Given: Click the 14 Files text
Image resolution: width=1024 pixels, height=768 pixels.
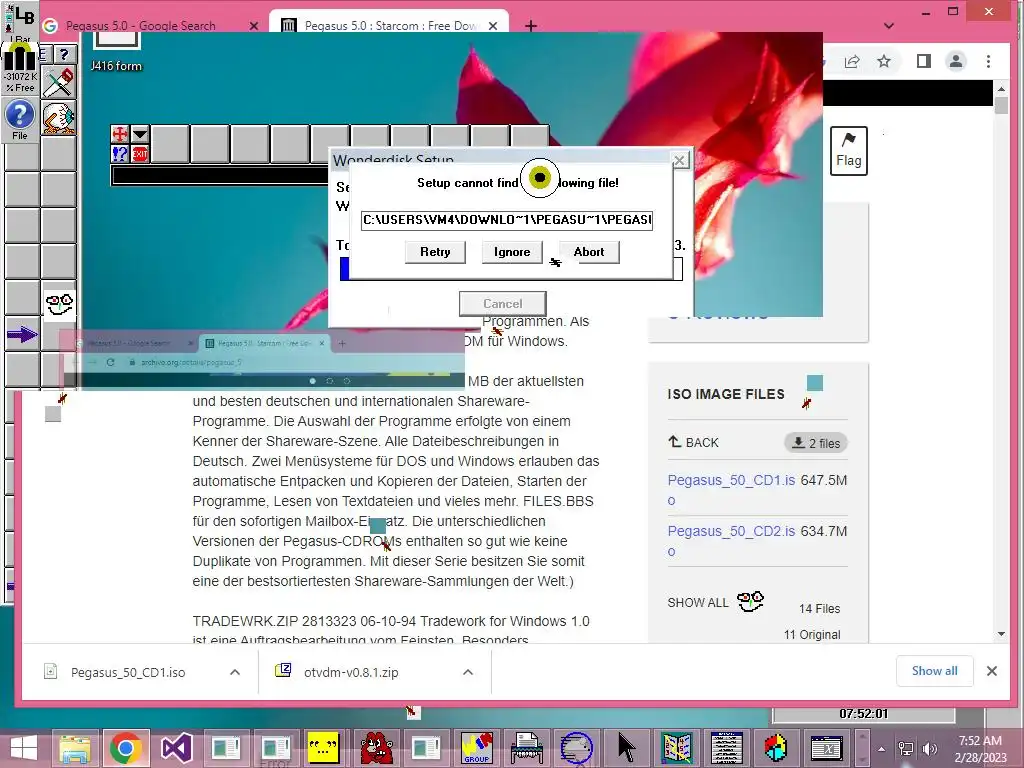Looking at the screenshot, I should coord(820,609).
